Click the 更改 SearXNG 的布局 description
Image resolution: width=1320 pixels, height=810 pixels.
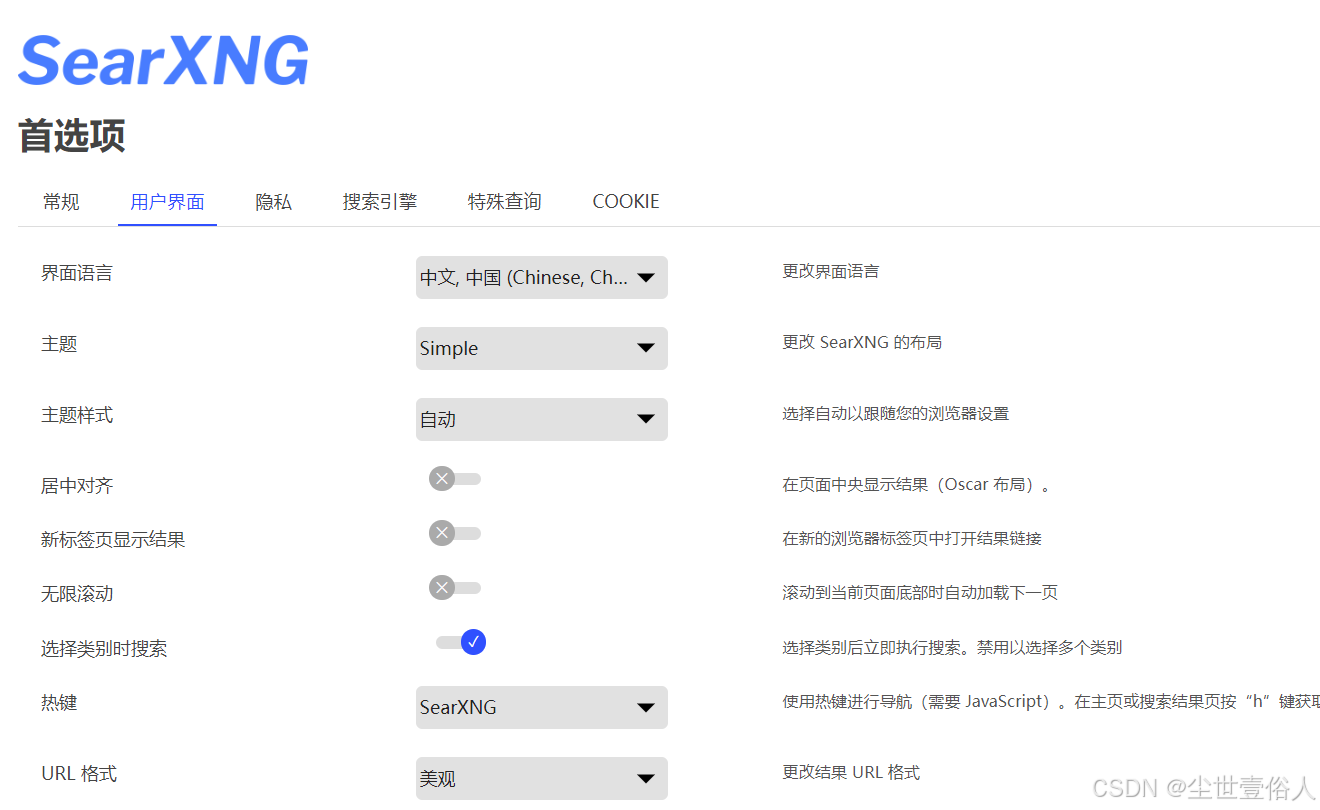coord(862,342)
